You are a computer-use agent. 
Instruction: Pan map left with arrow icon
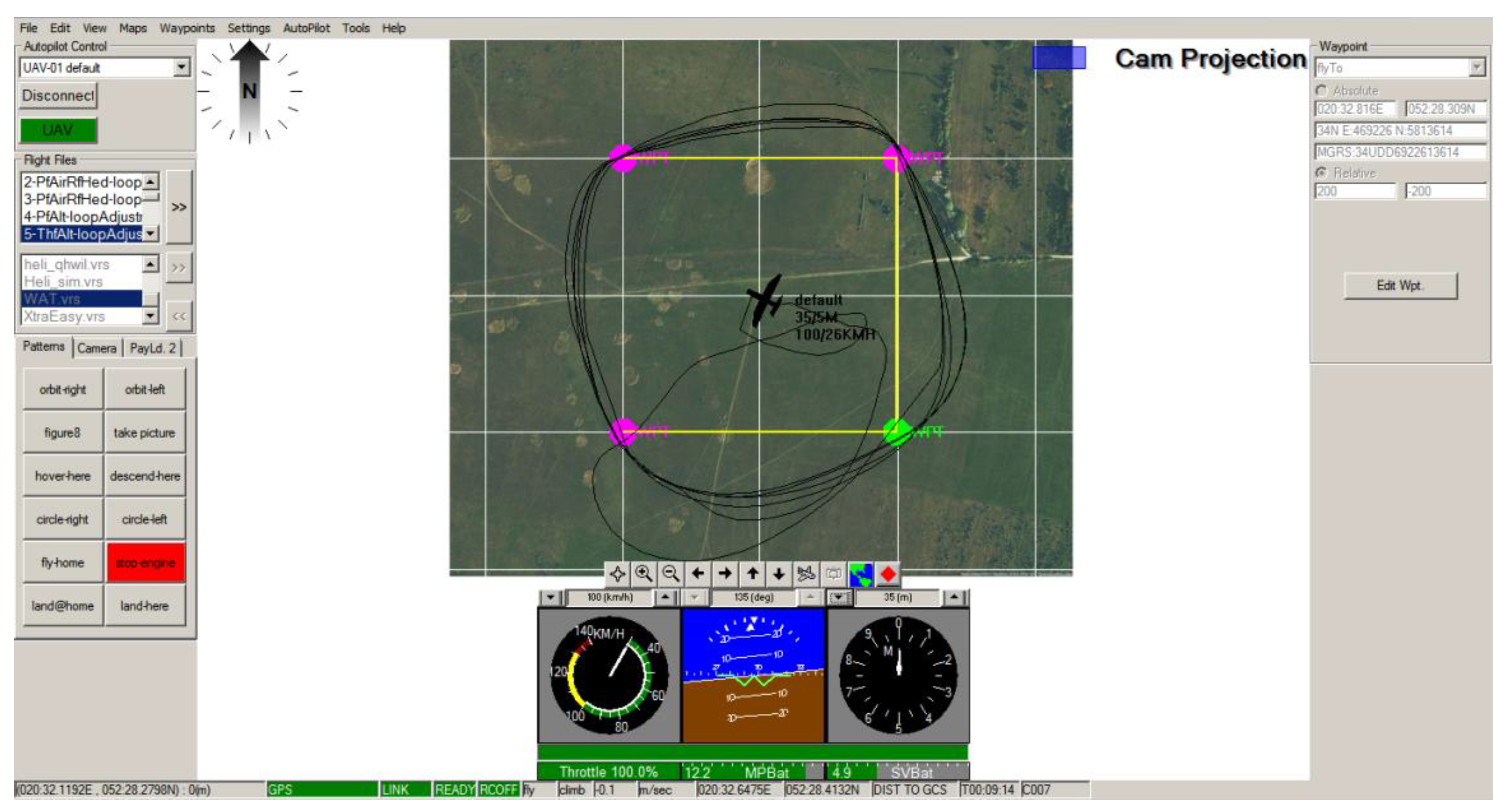pos(697,574)
